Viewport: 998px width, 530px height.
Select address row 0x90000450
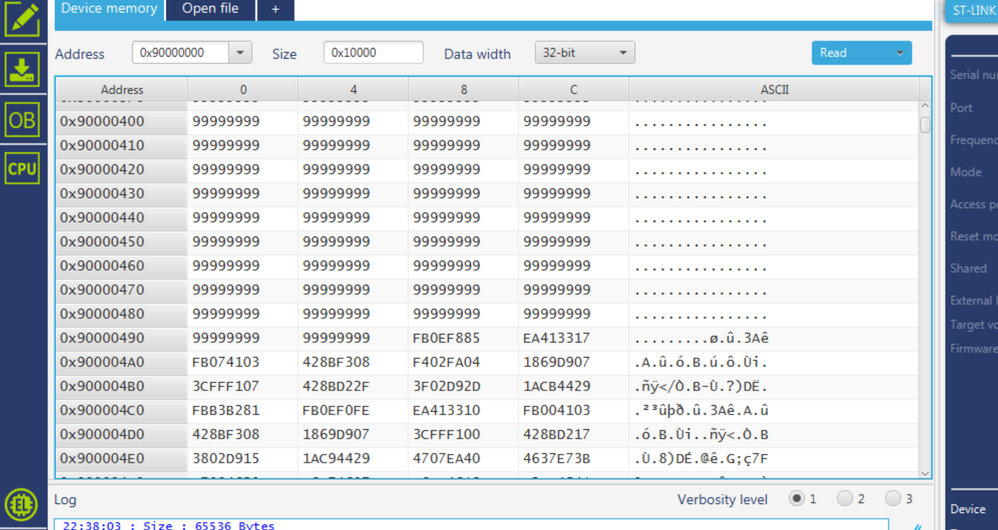pos(122,242)
